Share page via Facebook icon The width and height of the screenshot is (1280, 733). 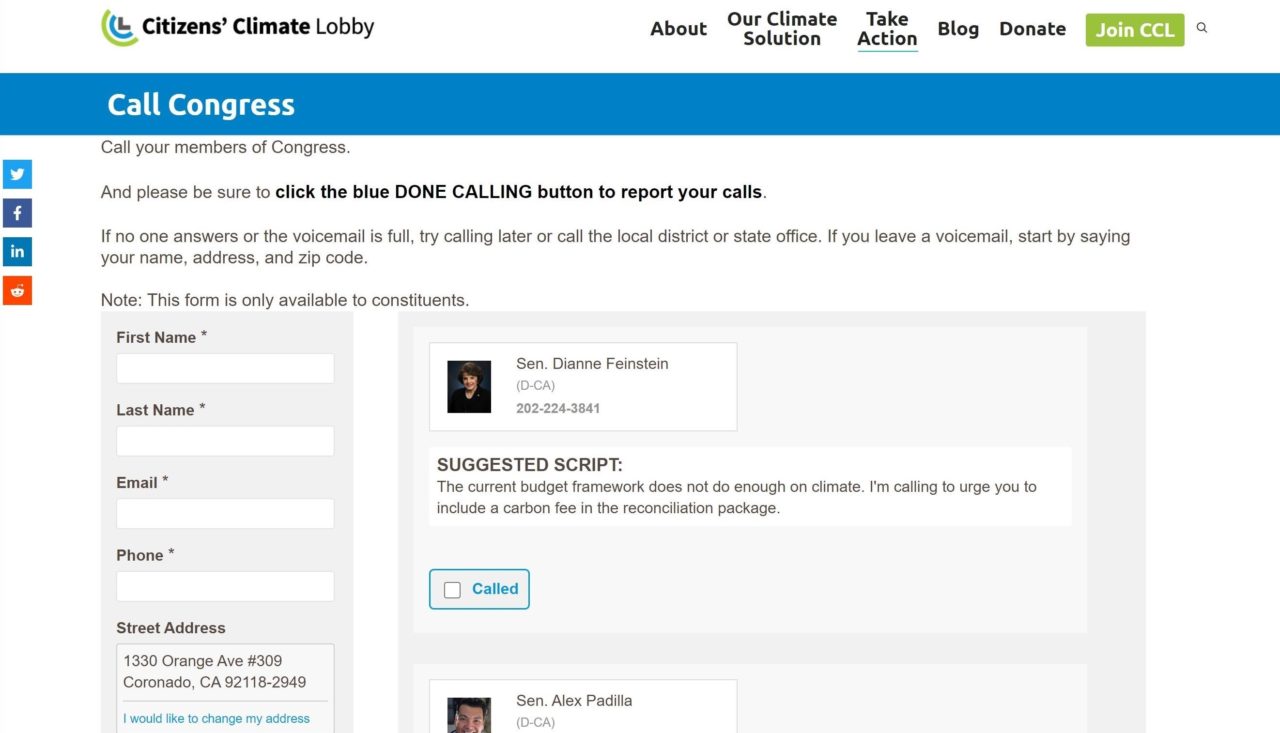pyautogui.click(x=17, y=213)
